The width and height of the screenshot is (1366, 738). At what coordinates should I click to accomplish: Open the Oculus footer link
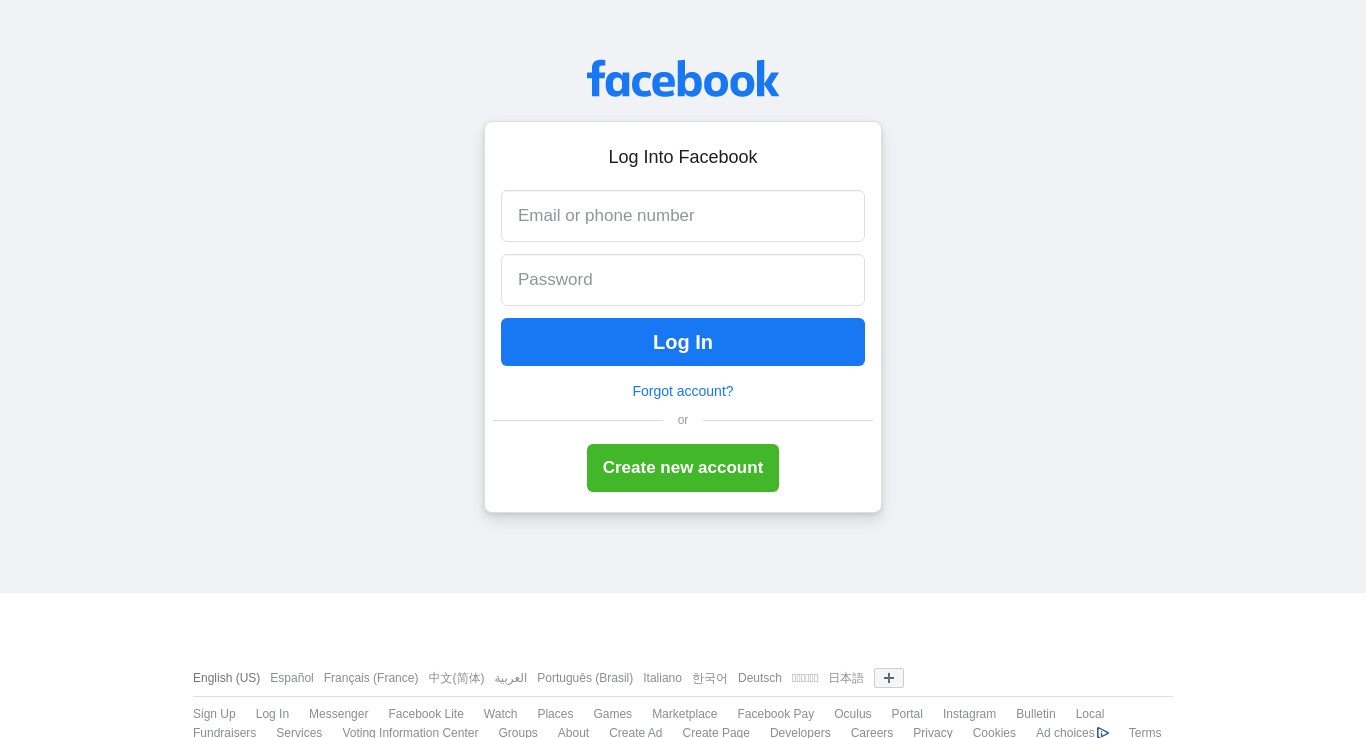click(x=853, y=714)
